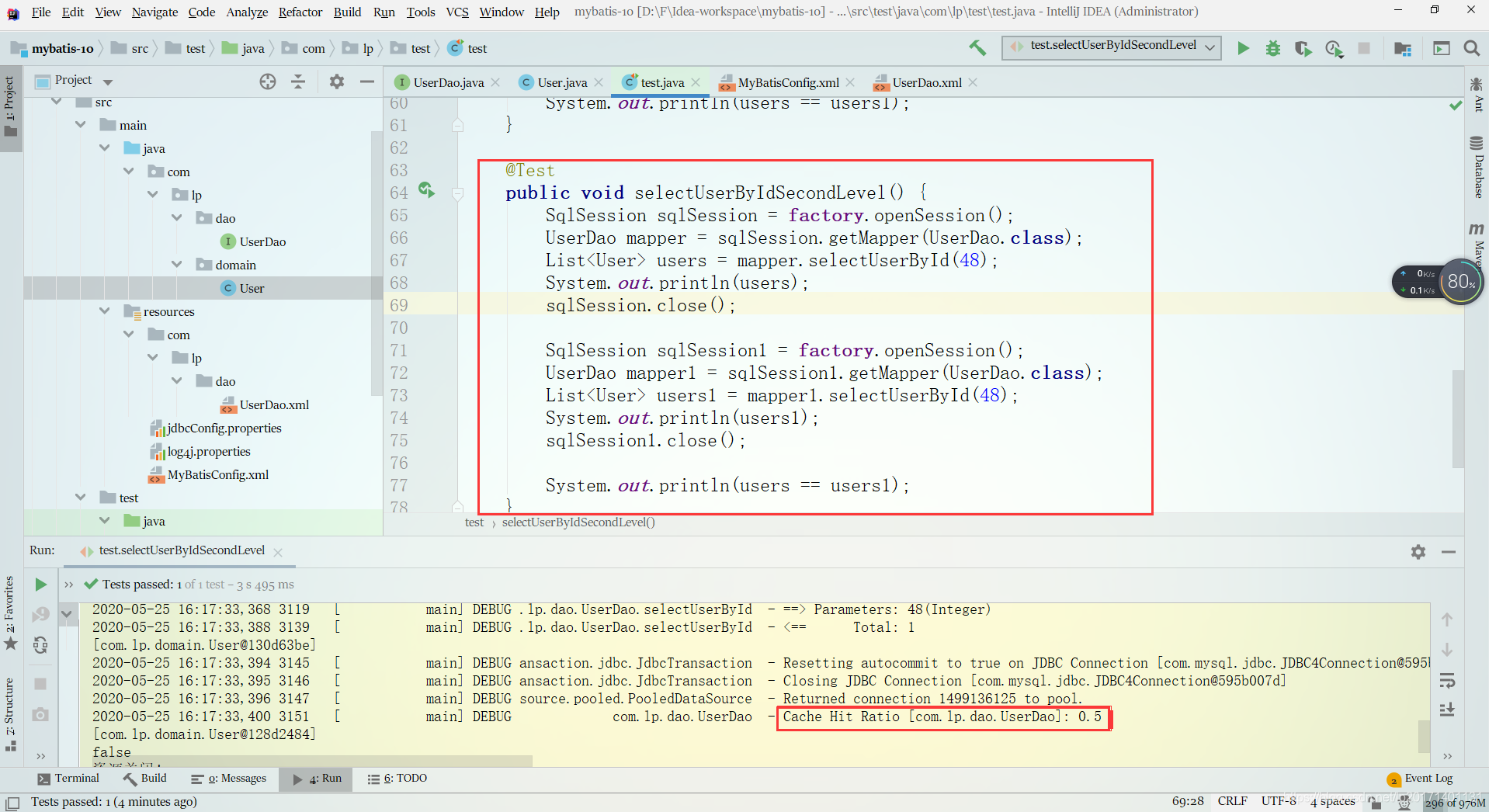1489x812 pixels.
Task: Click run test gutter icon at line 64
Action: click(x=426, y=189)
